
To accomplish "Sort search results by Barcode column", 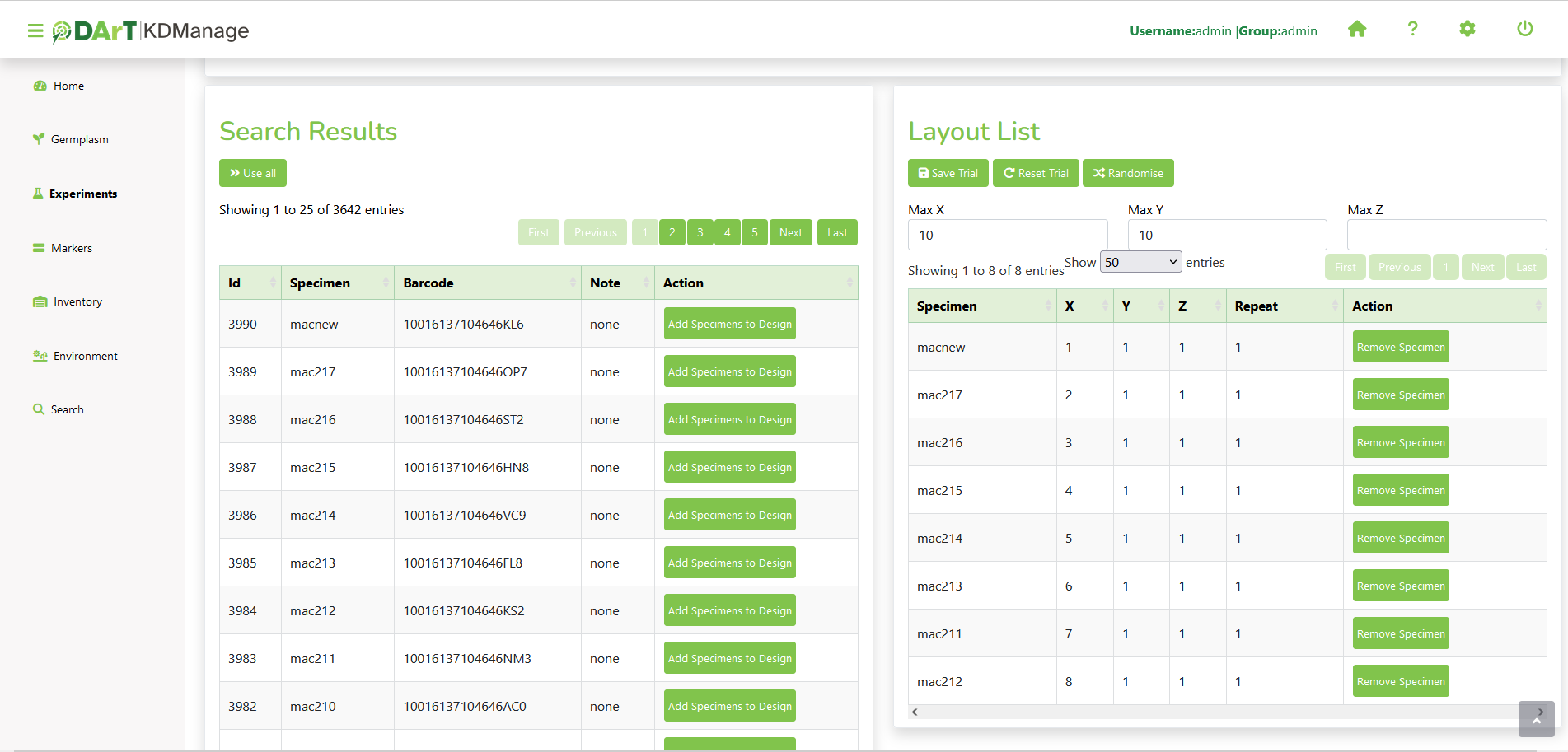I will coord(487,283).
